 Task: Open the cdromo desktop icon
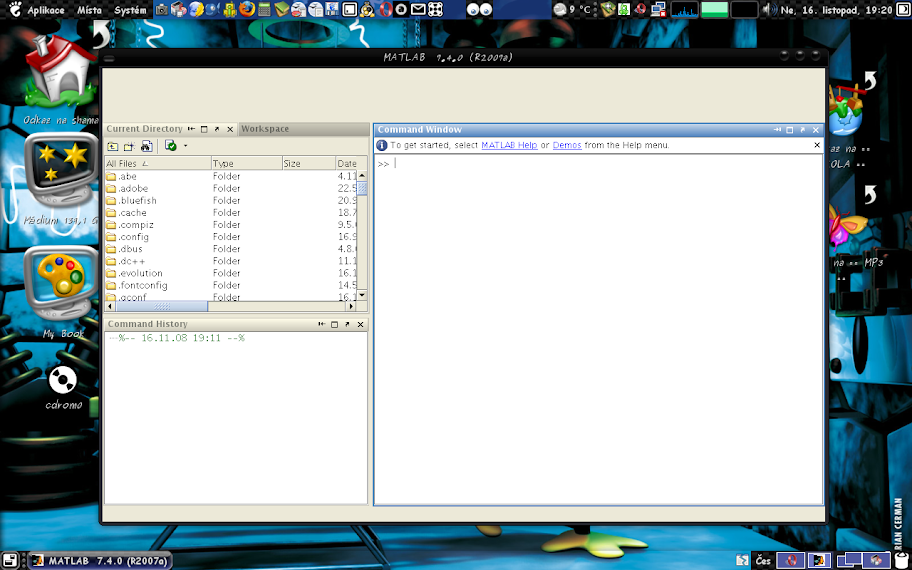click(63, 381)
